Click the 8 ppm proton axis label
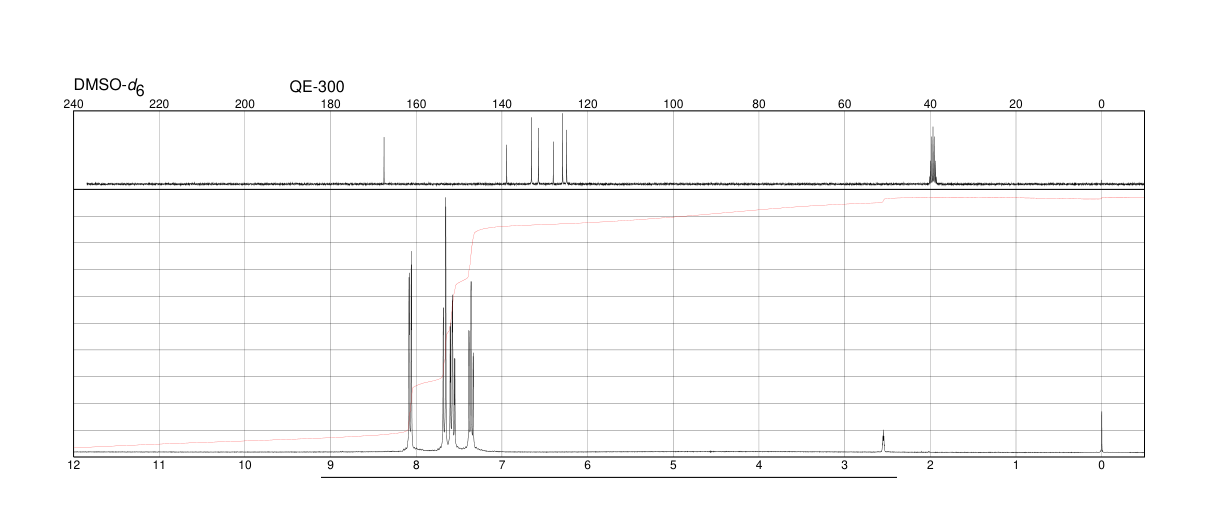This screenshot has height=528, width=1224. (x=416, y=465)
